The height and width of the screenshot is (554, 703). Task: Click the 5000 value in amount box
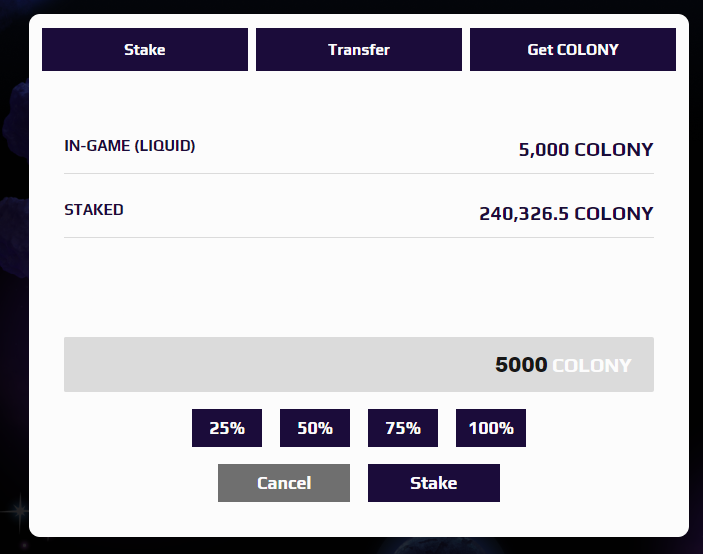(521, 364)
